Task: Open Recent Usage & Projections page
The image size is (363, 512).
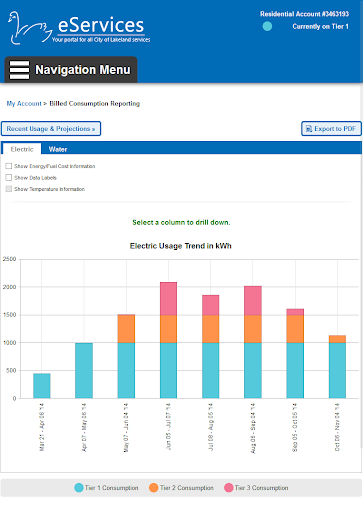Action: (x=51, y=129)
